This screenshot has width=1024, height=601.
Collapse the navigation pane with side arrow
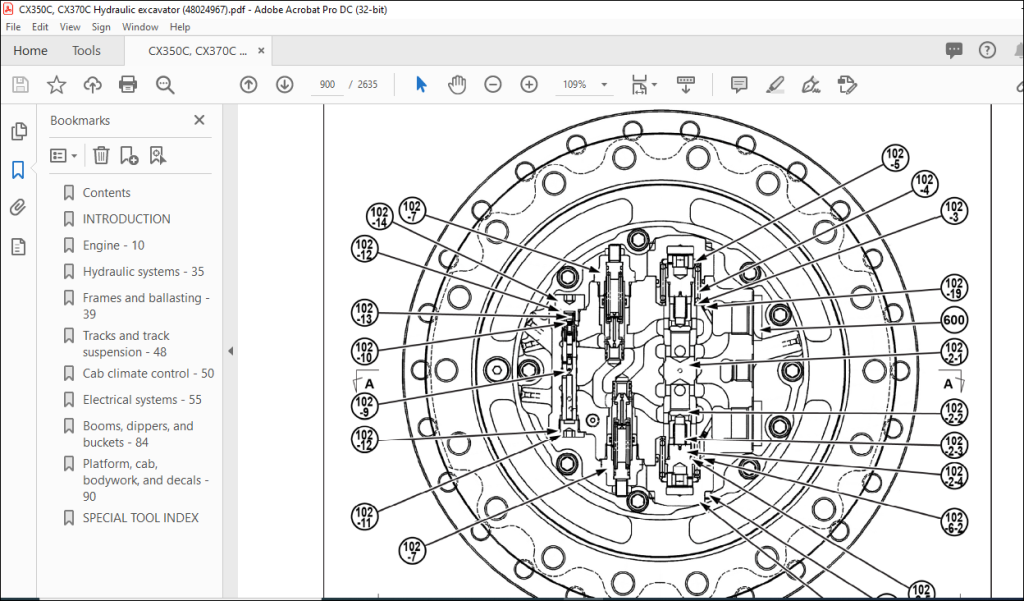pyautogui.click(x=230, y=351)
